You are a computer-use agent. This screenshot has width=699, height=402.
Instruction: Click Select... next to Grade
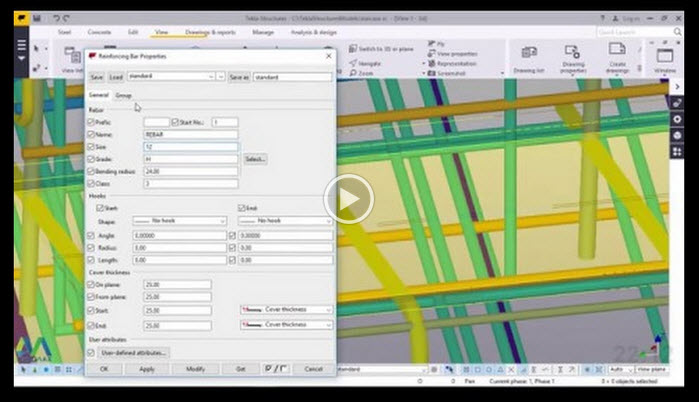point(255,159)
